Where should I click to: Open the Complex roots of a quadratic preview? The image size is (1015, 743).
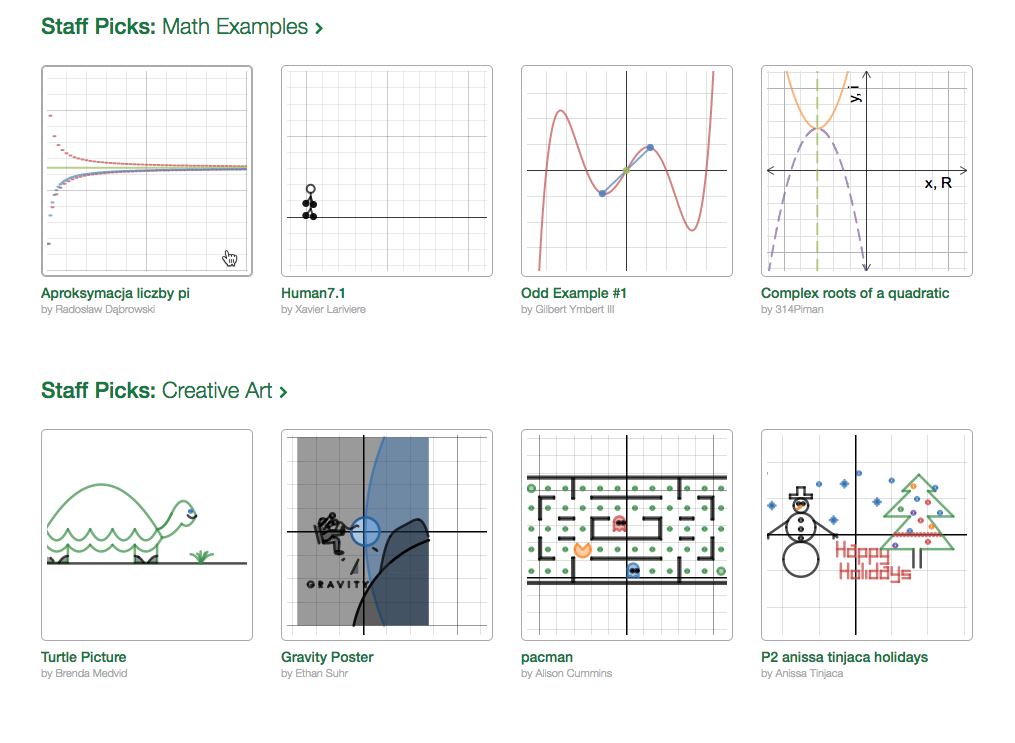867,171
